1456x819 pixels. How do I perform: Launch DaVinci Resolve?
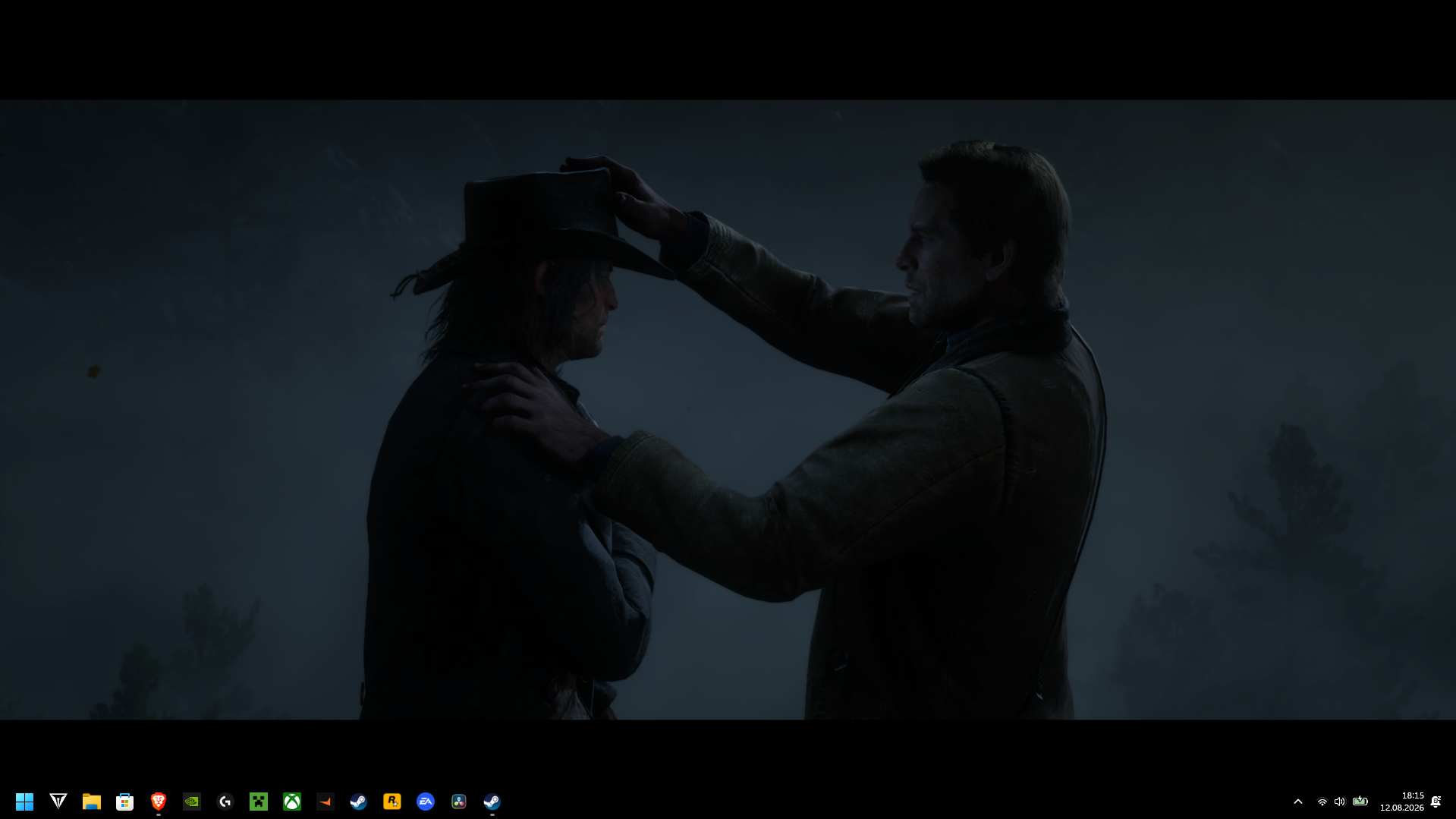point(459,802)
